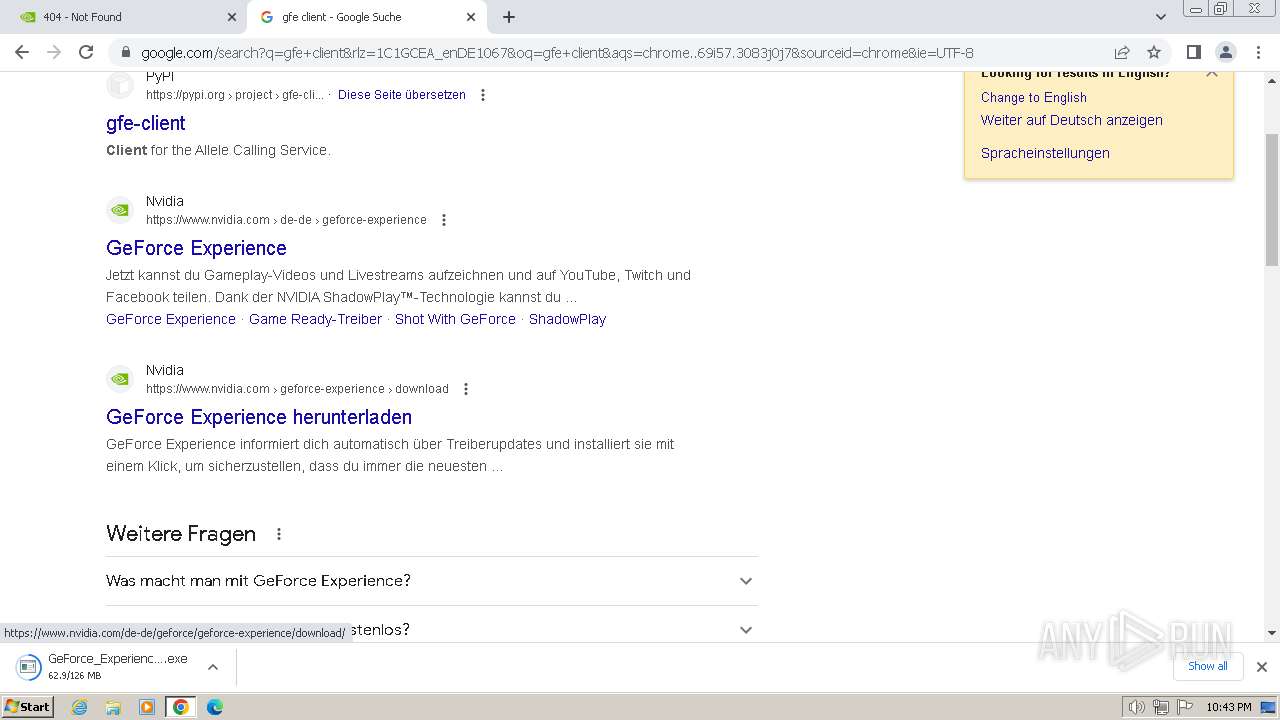Viewport: 1280px width, 720px height.
Task: Click Nvidia favicon of the herunterladen result
Action: [x=120, y=379]
